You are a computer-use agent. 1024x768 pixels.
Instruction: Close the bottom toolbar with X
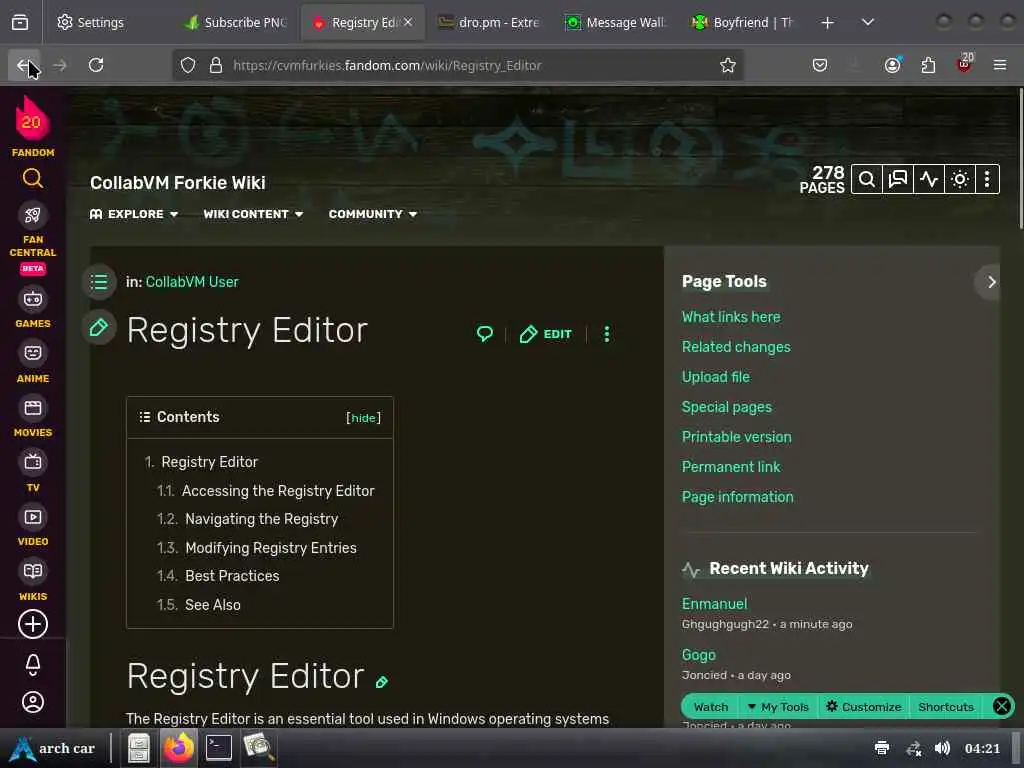[1001, 706]
